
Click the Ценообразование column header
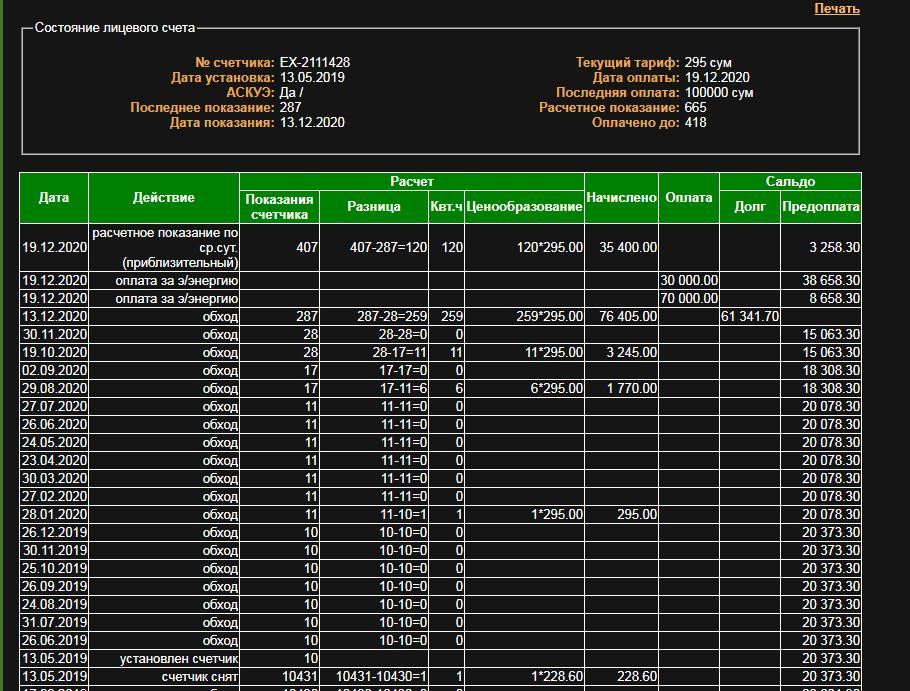[x=524, y=207]
